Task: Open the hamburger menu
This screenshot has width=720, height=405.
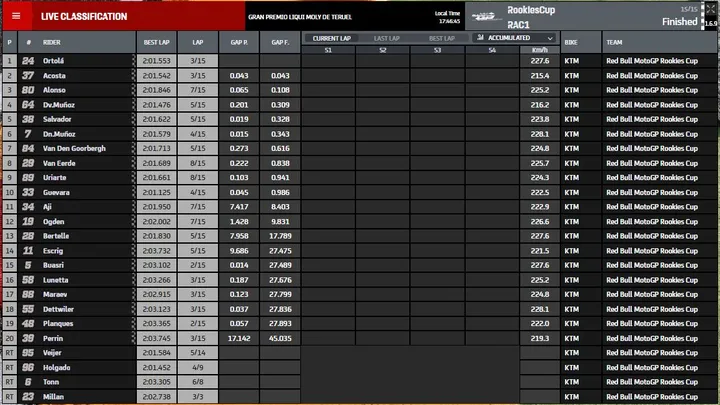Action: pyautogui.click(x=17, y=17)
